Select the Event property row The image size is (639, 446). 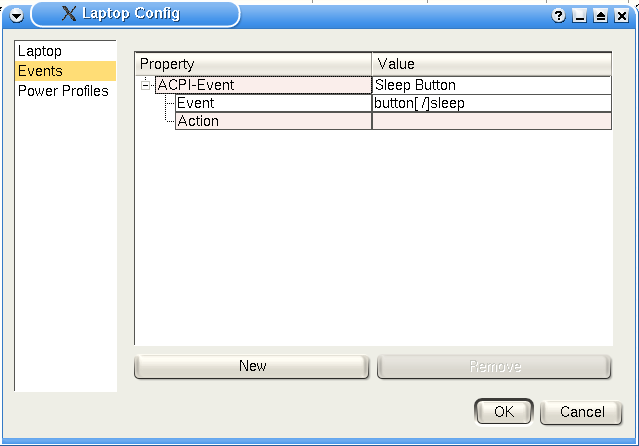(x=273, y=103)
